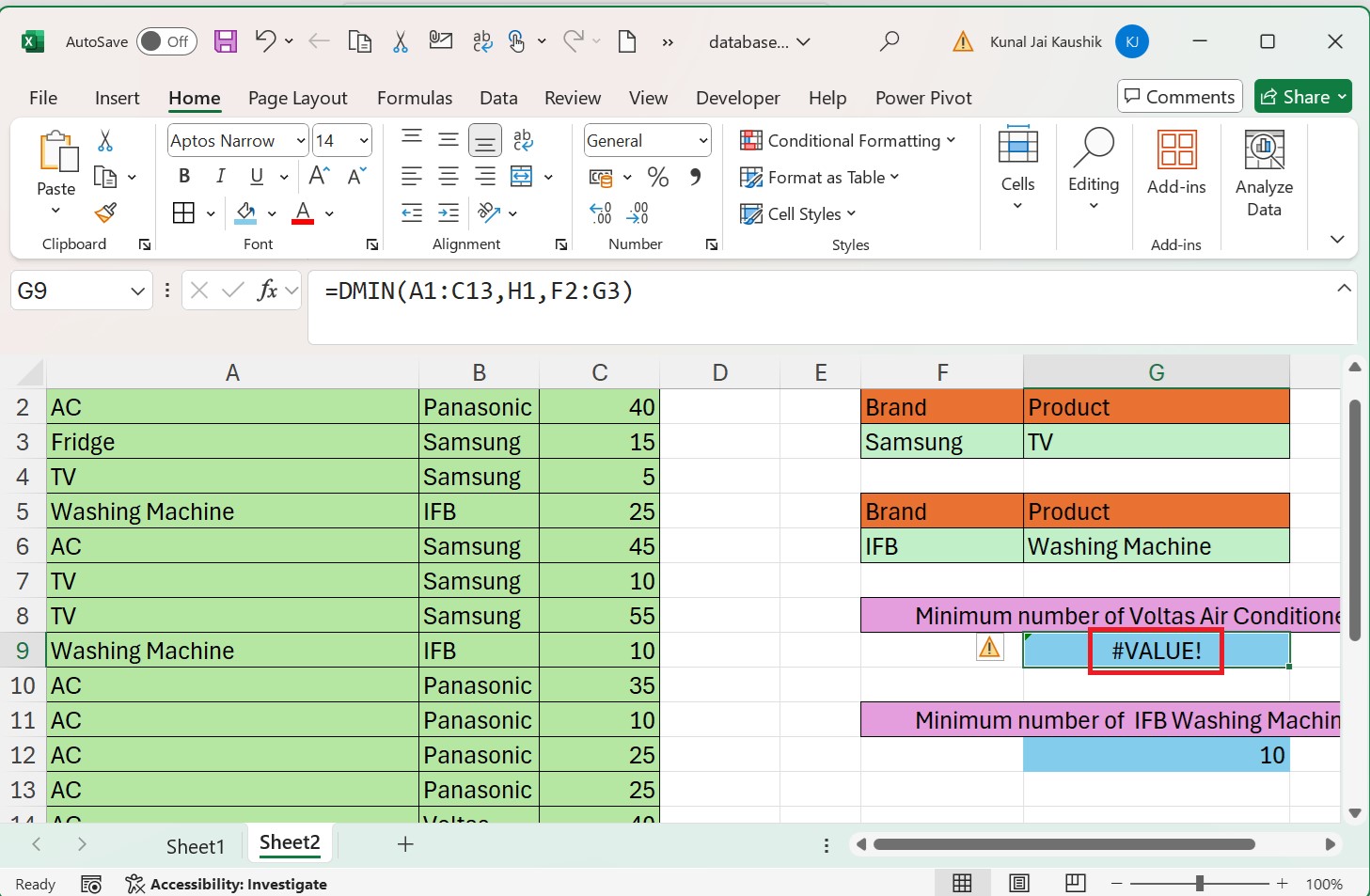Apply Percent Style formatting

pyautogui.click(x=657, y=177)
